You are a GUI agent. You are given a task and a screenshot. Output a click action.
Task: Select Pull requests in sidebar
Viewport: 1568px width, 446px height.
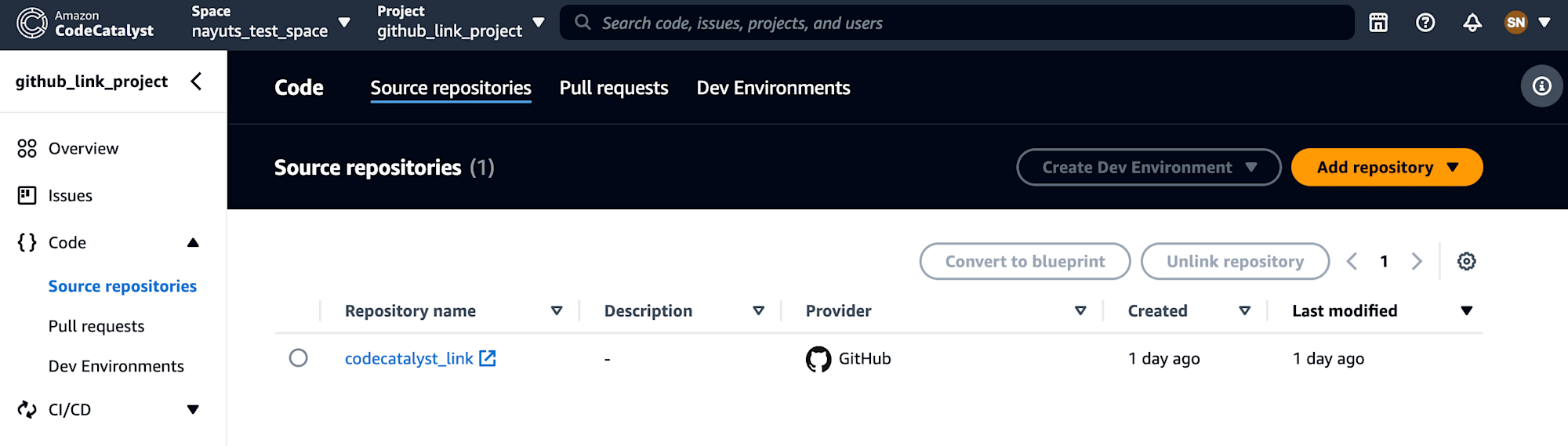coord(96,326)
